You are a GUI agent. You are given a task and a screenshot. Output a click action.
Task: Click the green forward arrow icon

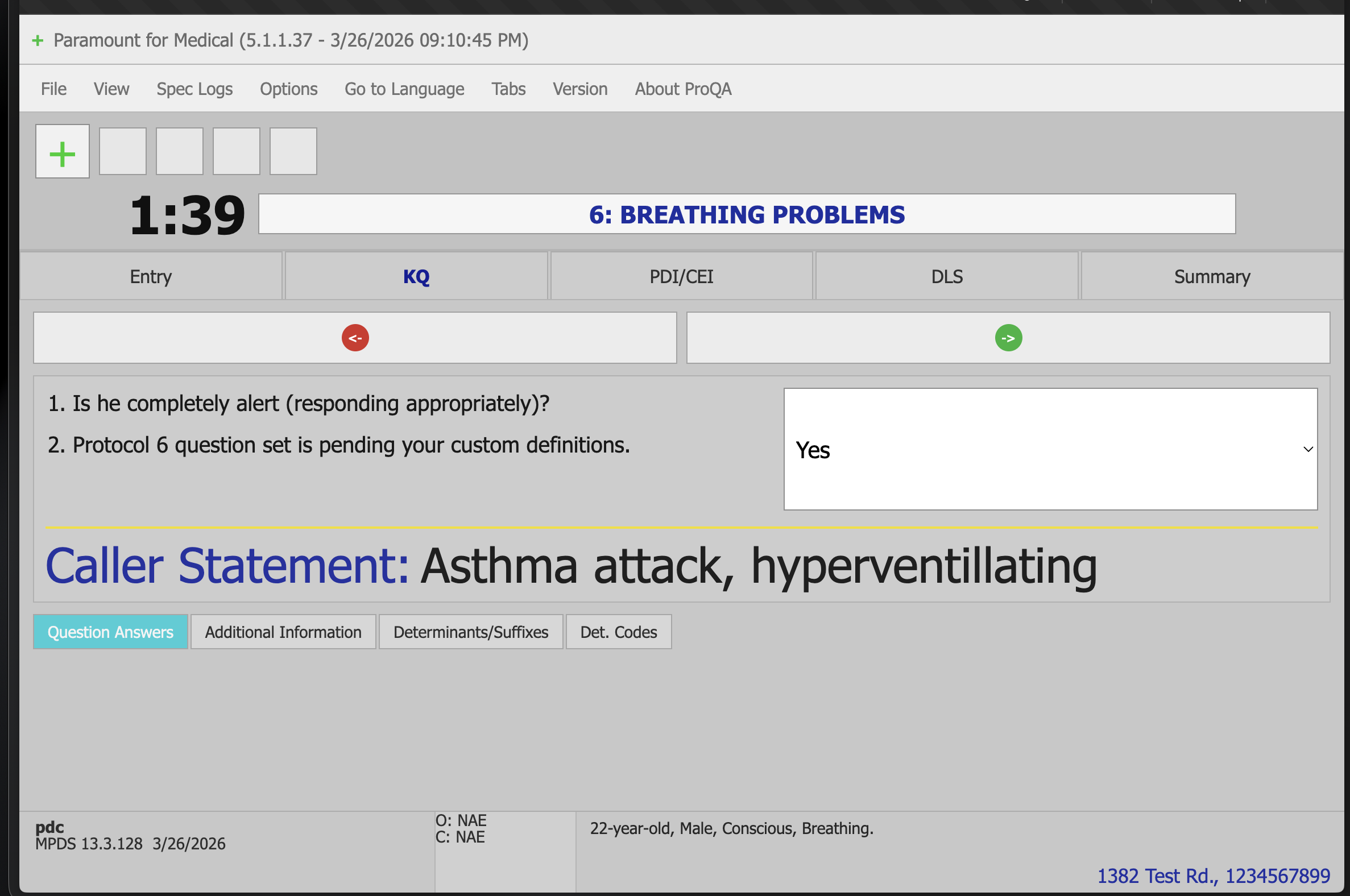pos(1008,338)
